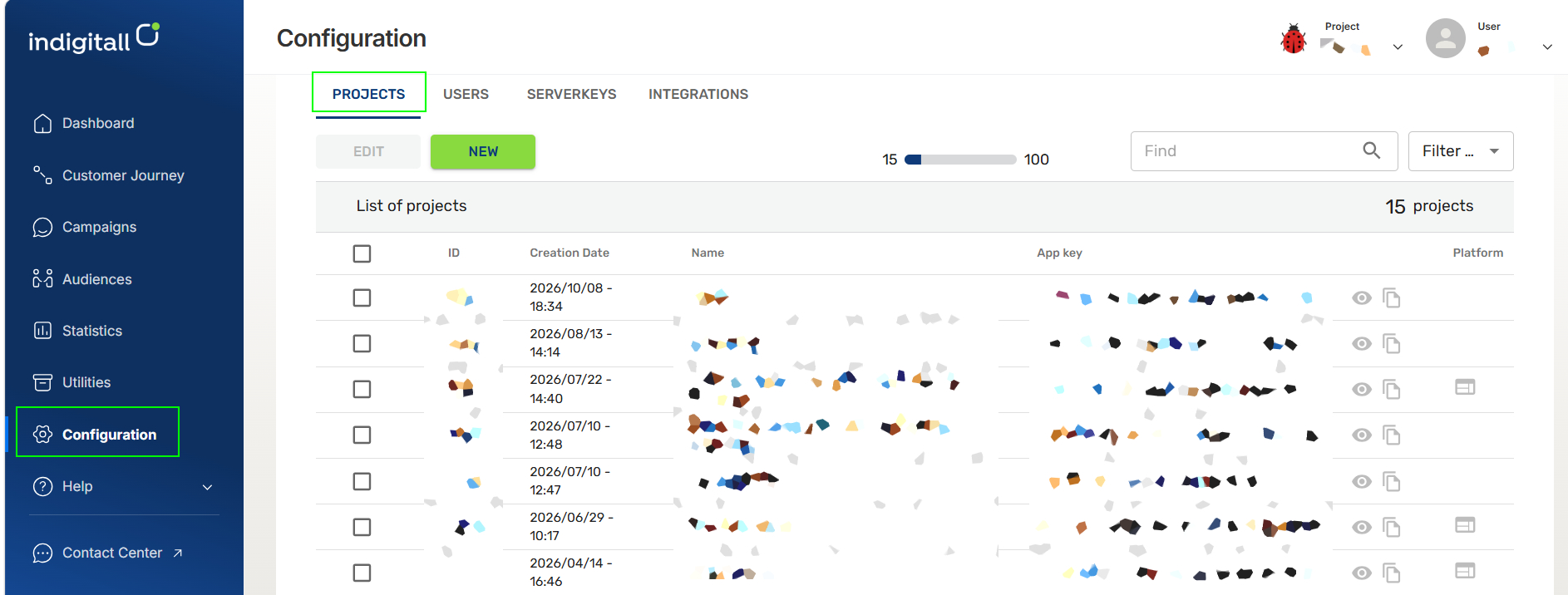
Task: Click the '2026/06/29 - 10:17' date cell
Action: point(571,526)
